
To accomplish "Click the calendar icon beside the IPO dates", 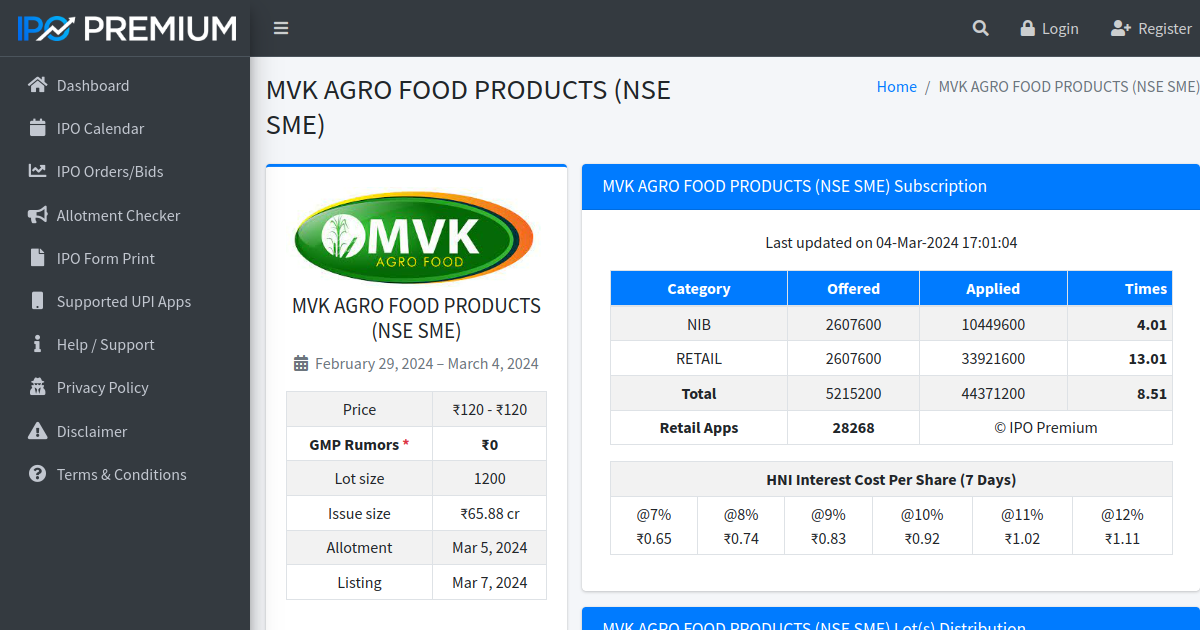I will [299, 363].
